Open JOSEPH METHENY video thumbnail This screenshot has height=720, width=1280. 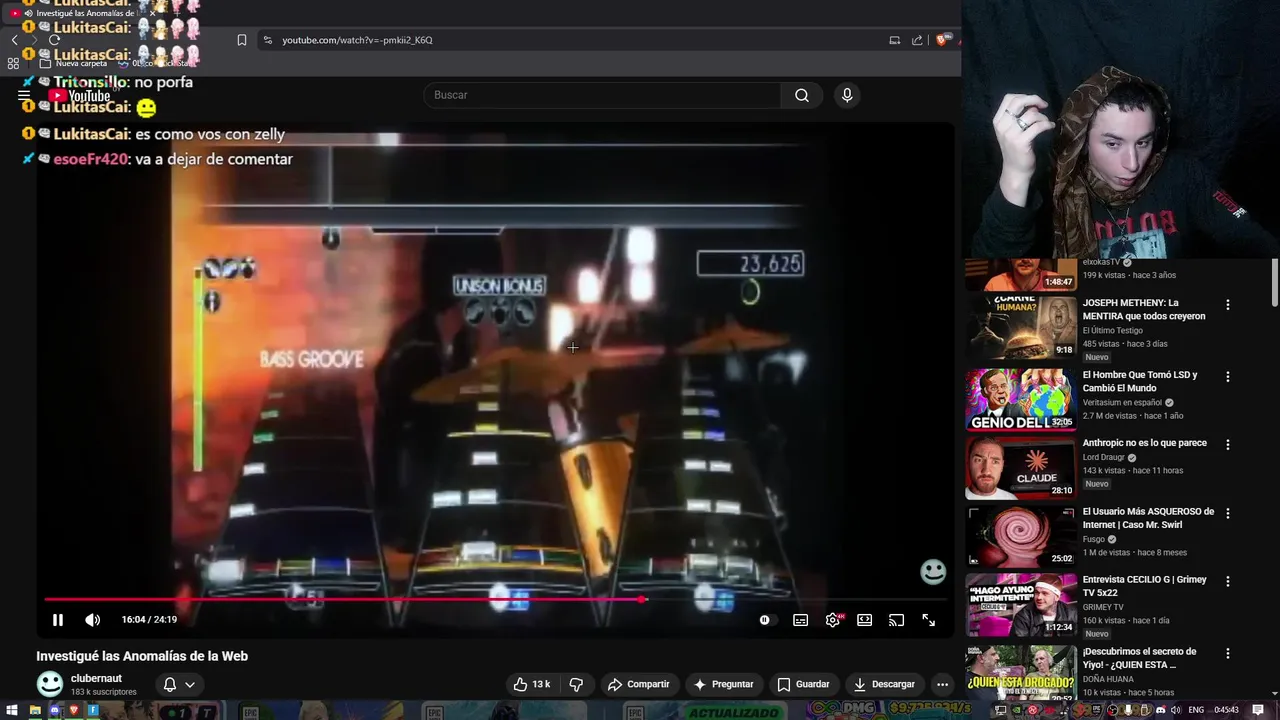click(1020, 327)
